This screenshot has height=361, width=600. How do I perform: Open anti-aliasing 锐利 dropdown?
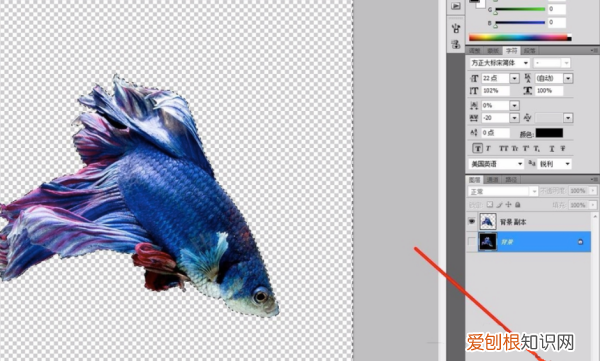click(x=554, y=164)
